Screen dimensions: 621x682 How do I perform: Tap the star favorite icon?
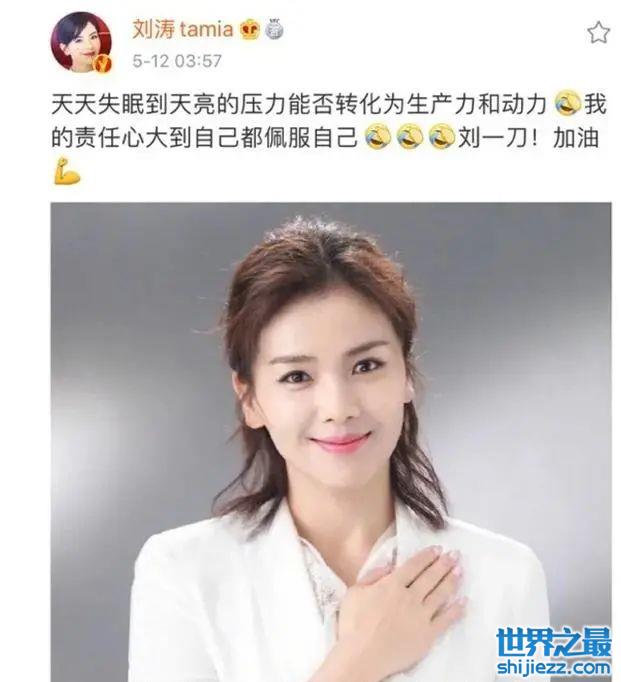pos(598,33)
